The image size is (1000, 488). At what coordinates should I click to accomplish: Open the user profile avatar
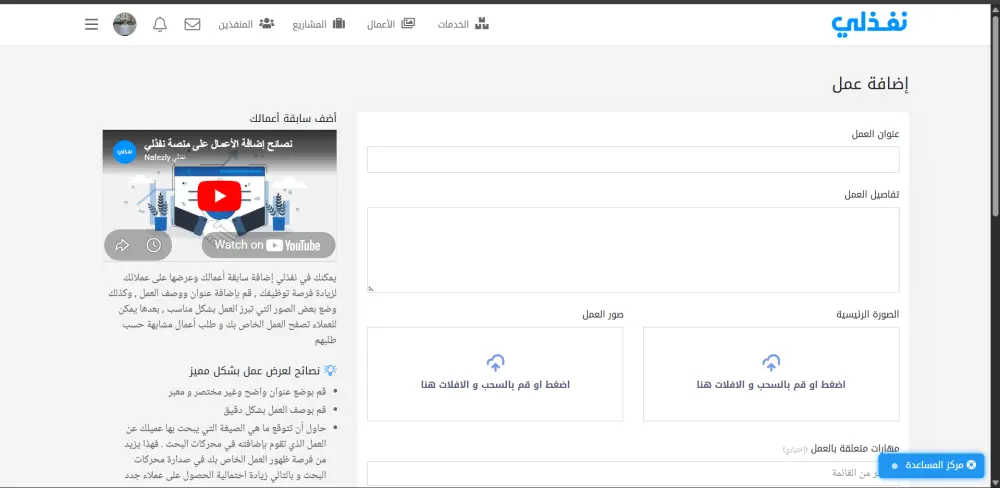click(124, 24)
